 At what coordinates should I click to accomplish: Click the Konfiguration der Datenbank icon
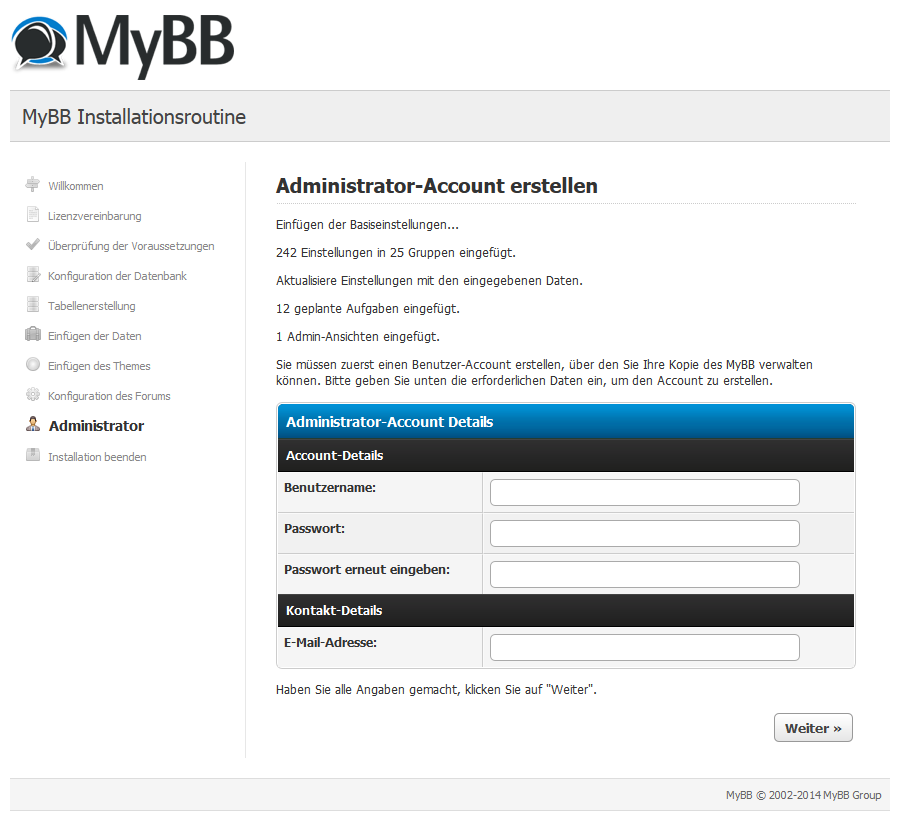tap(33, 274)
